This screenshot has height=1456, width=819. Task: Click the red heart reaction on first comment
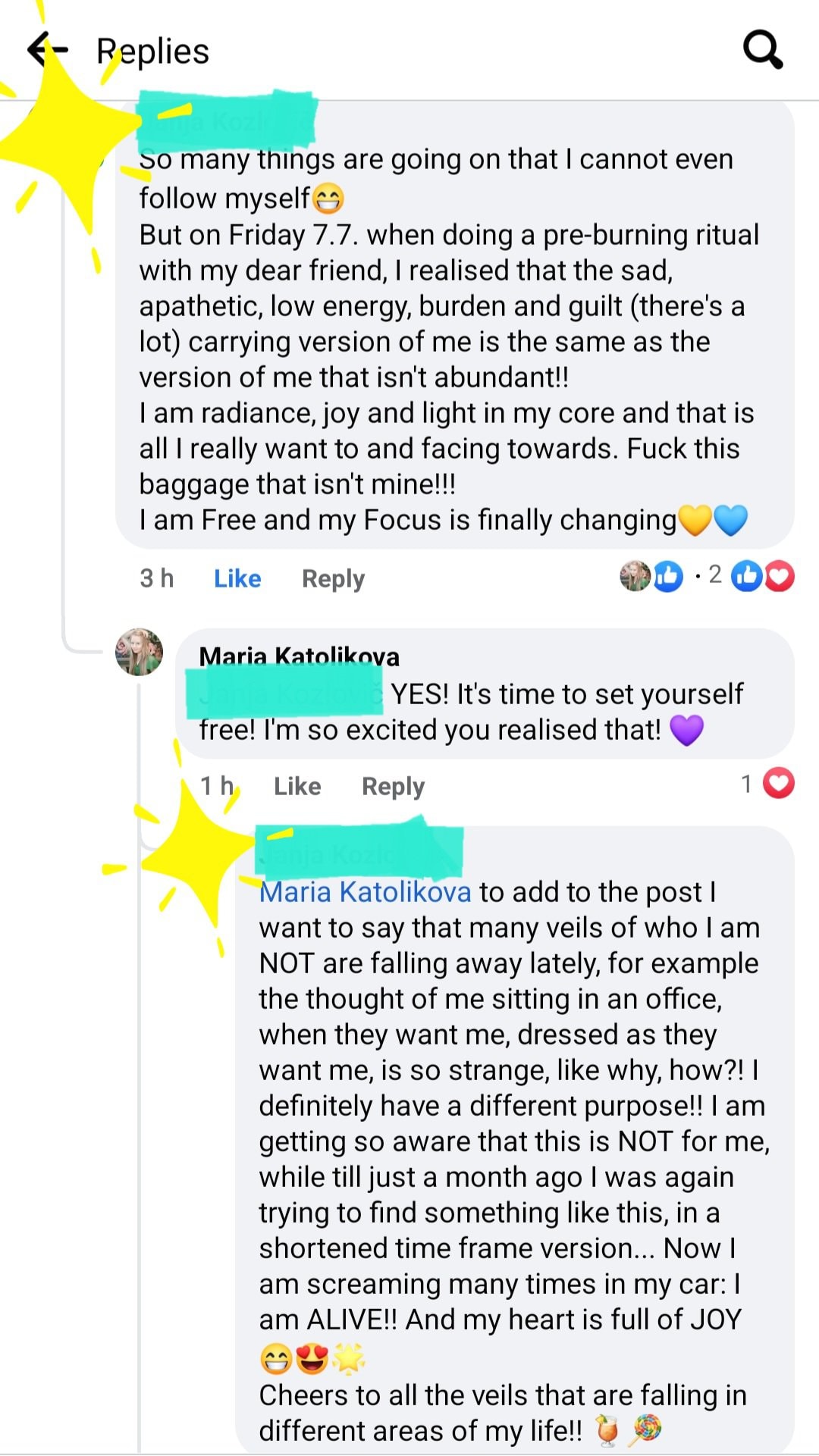780,577
